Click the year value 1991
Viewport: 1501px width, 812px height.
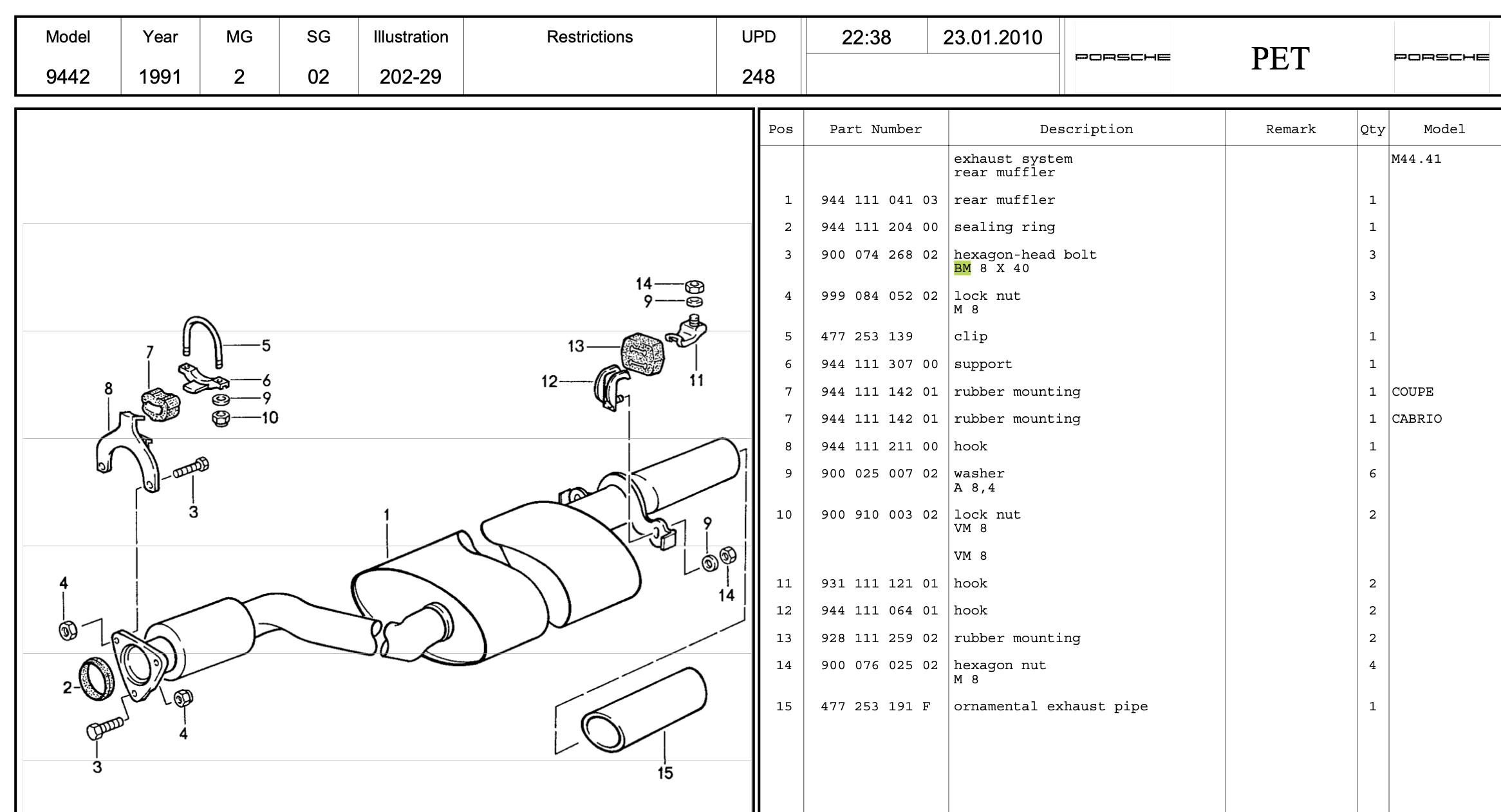160,77
